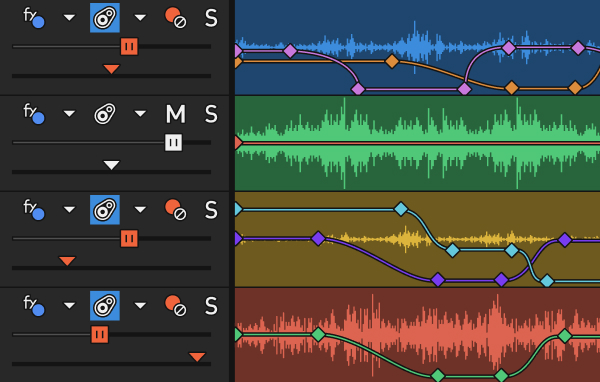Click record arm icon on red track
This screenshot has height=382, width=600.
tap(175, 306)
